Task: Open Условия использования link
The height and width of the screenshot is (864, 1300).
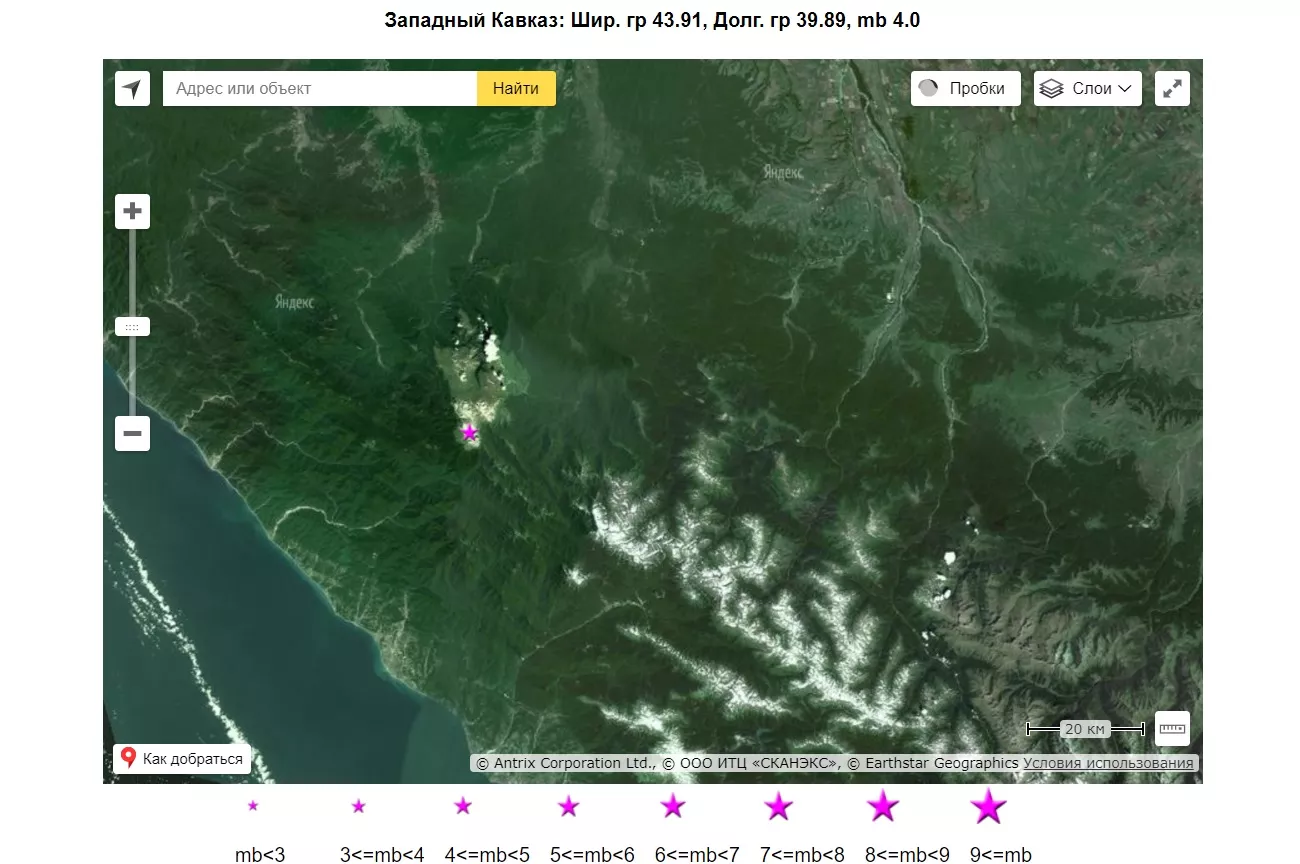Action: click(1108, 763)
